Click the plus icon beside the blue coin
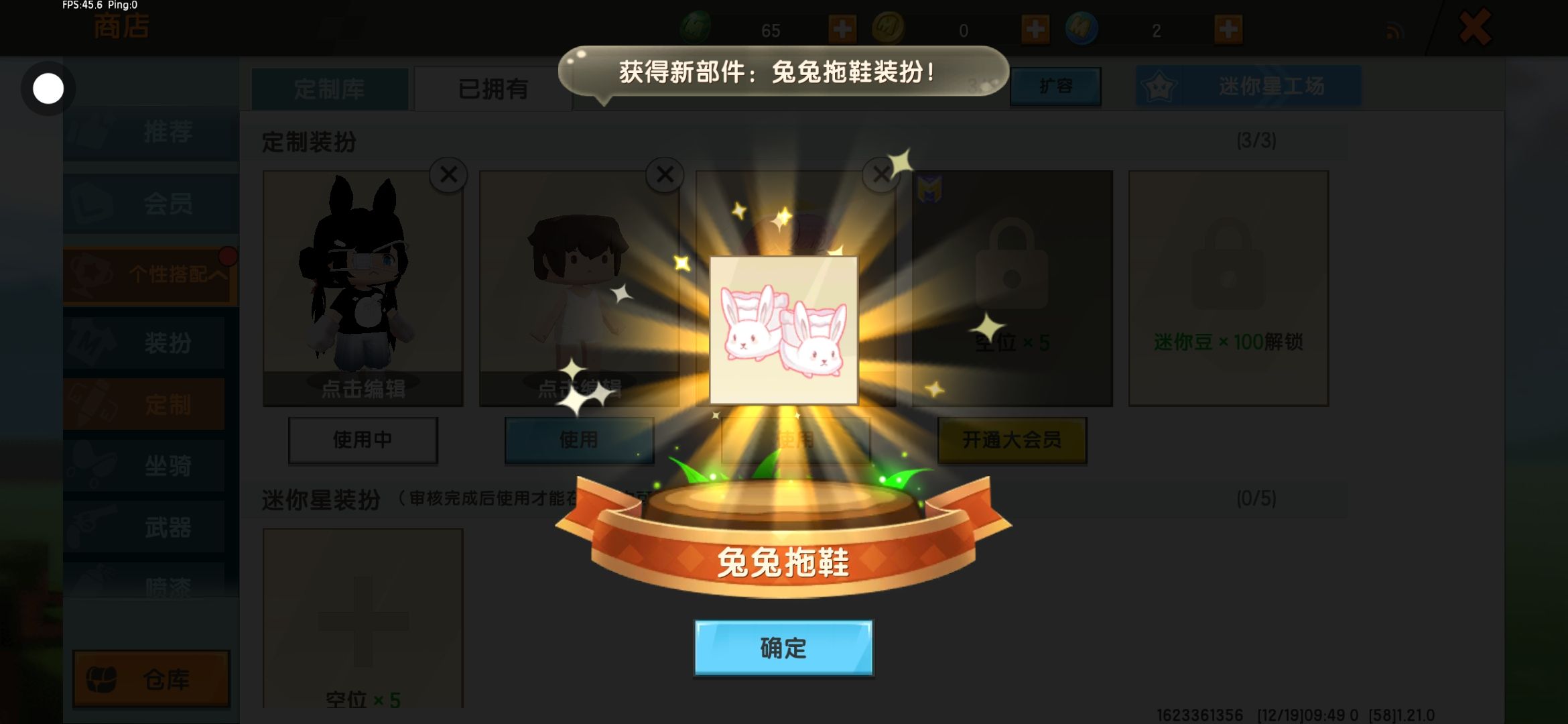The height and width of the screenshot is (724, 1568). [1228, 29]
